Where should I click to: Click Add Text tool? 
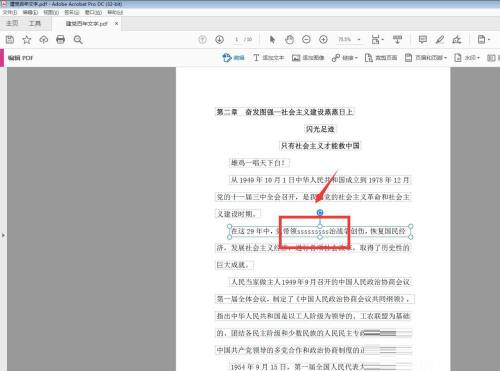pos(268,58)
